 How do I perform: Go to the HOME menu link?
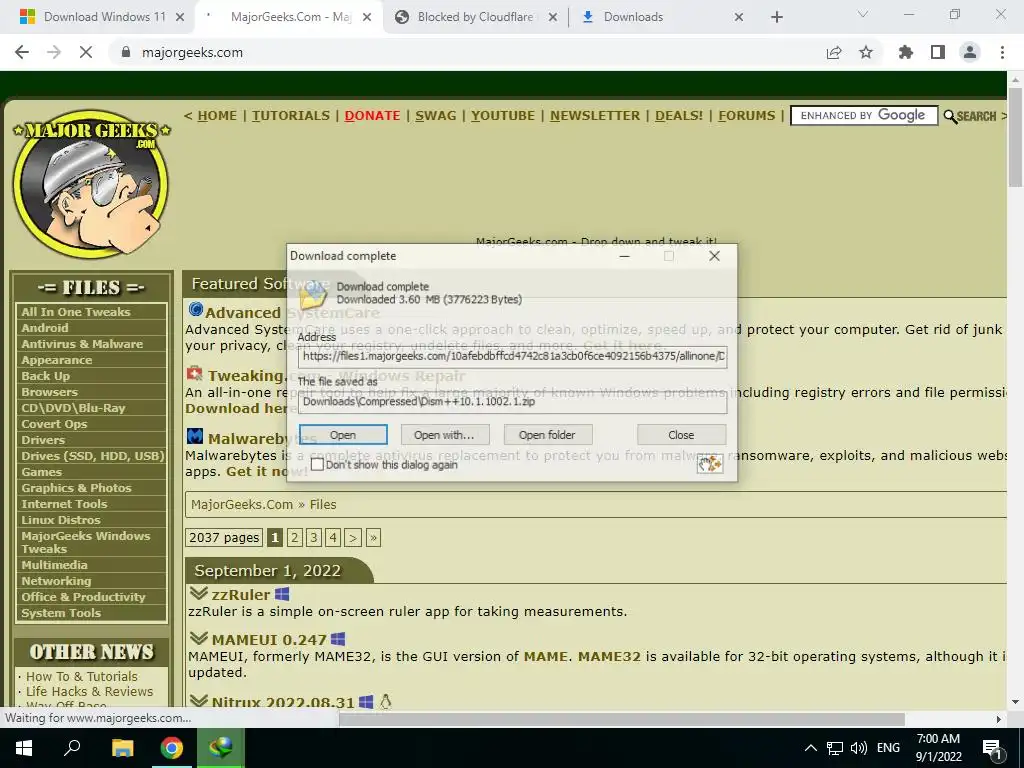pos(217,116)
